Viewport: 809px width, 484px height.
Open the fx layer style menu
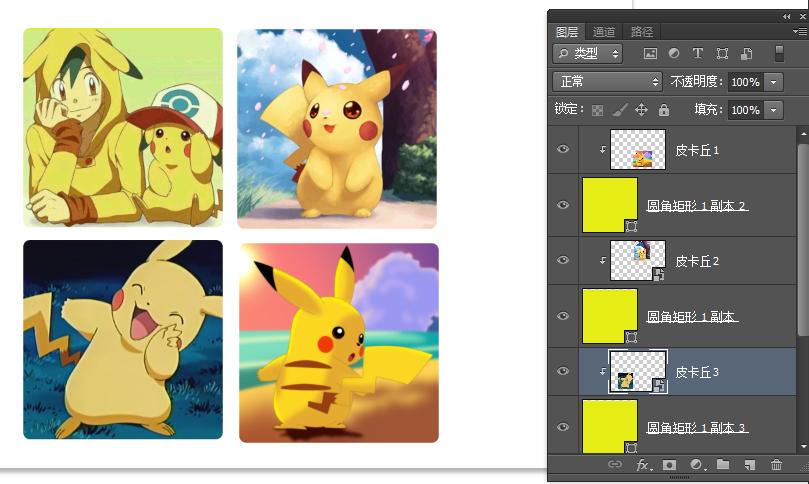click(643, 465)
